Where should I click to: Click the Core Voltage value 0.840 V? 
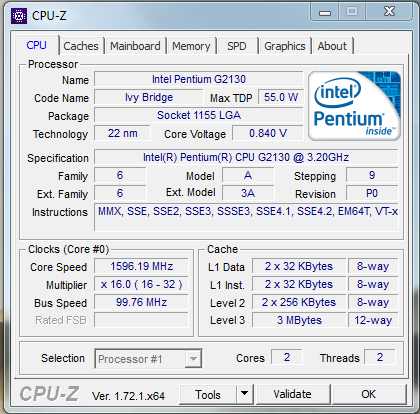tap(268, 133)
